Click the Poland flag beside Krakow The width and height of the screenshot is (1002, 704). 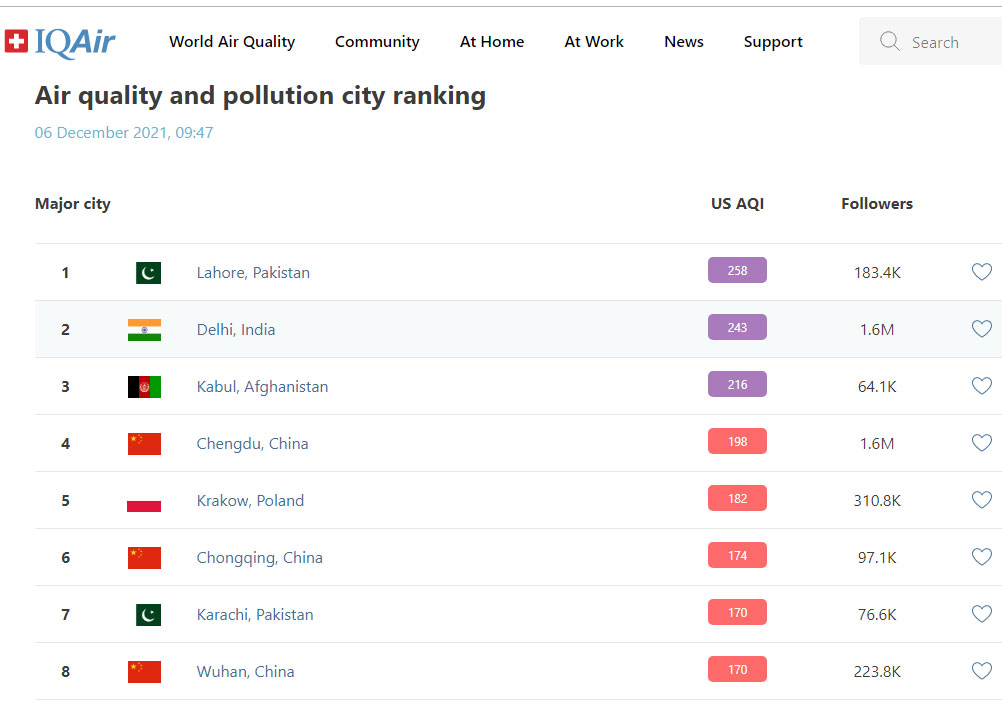(x=144, y=501)
